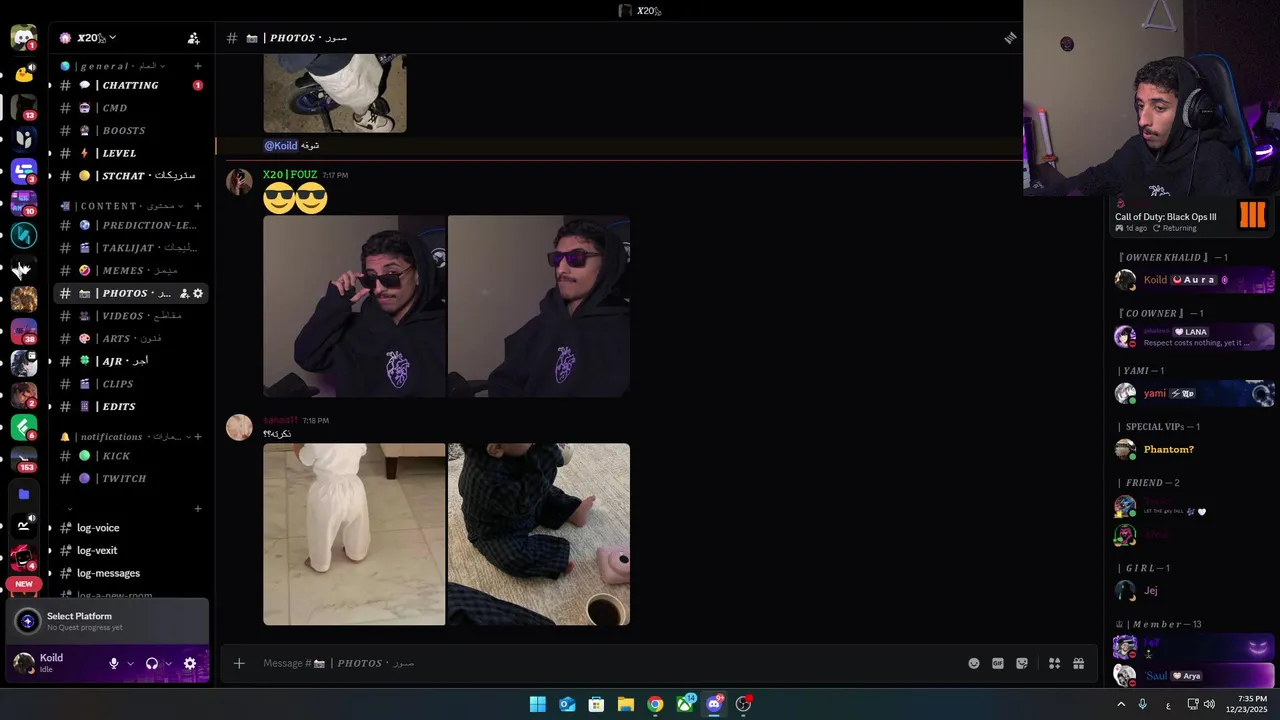
Task: Open the STCHAT channel
Action: 130,176
